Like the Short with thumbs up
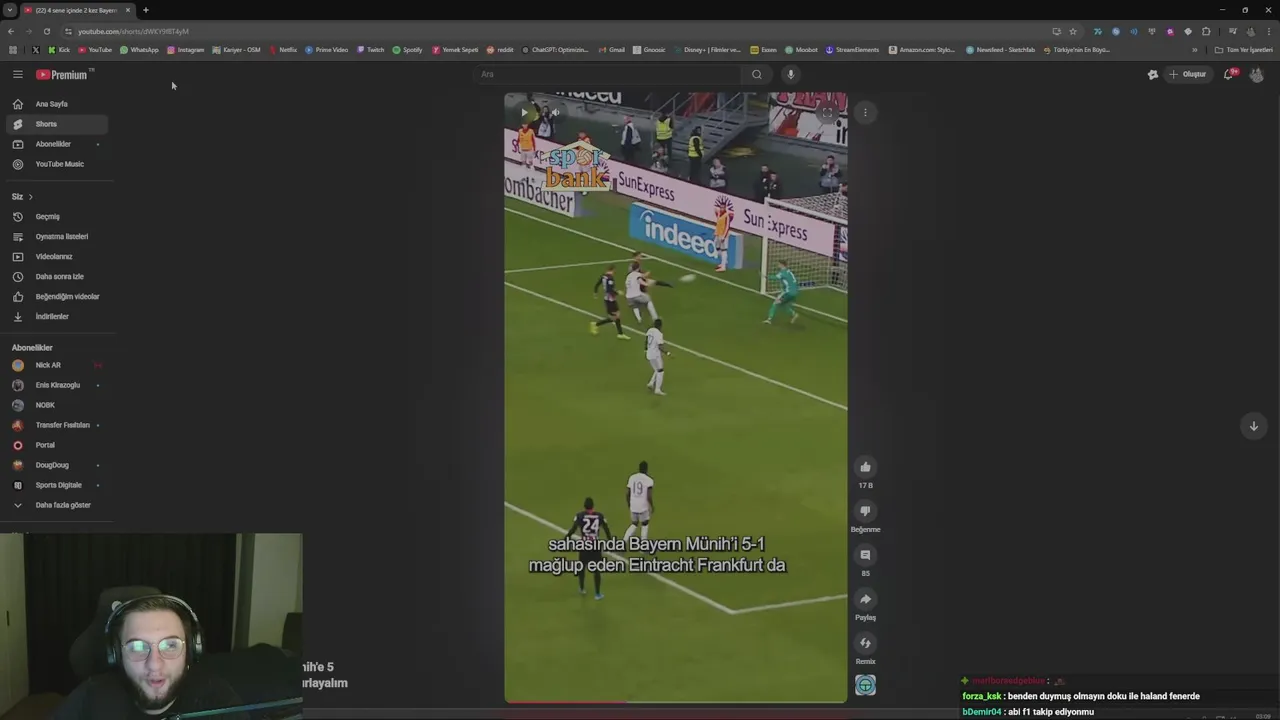This screenshot has width=1280, height=720. pos(866,467)
